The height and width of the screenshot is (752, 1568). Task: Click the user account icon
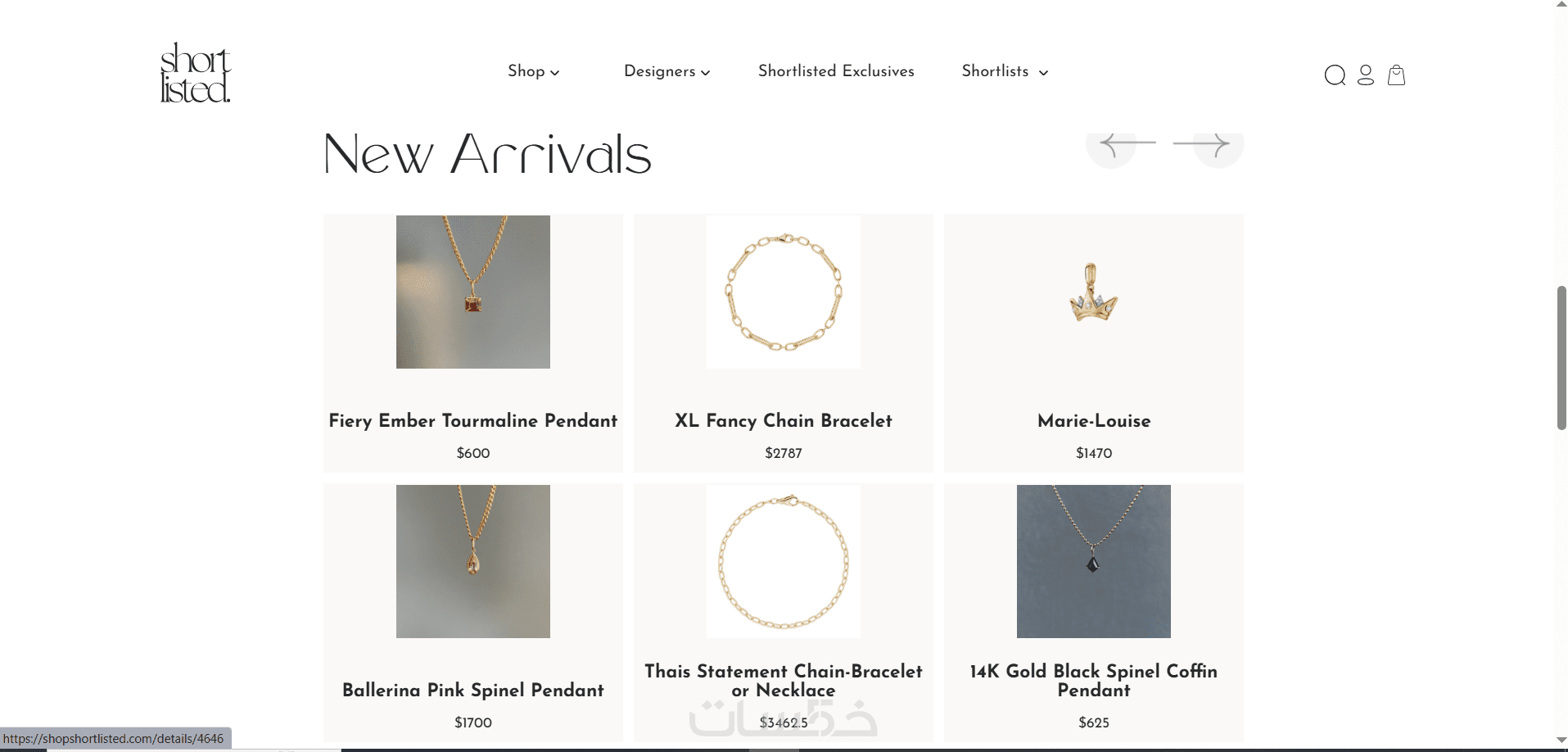(x=1366, y=75)
